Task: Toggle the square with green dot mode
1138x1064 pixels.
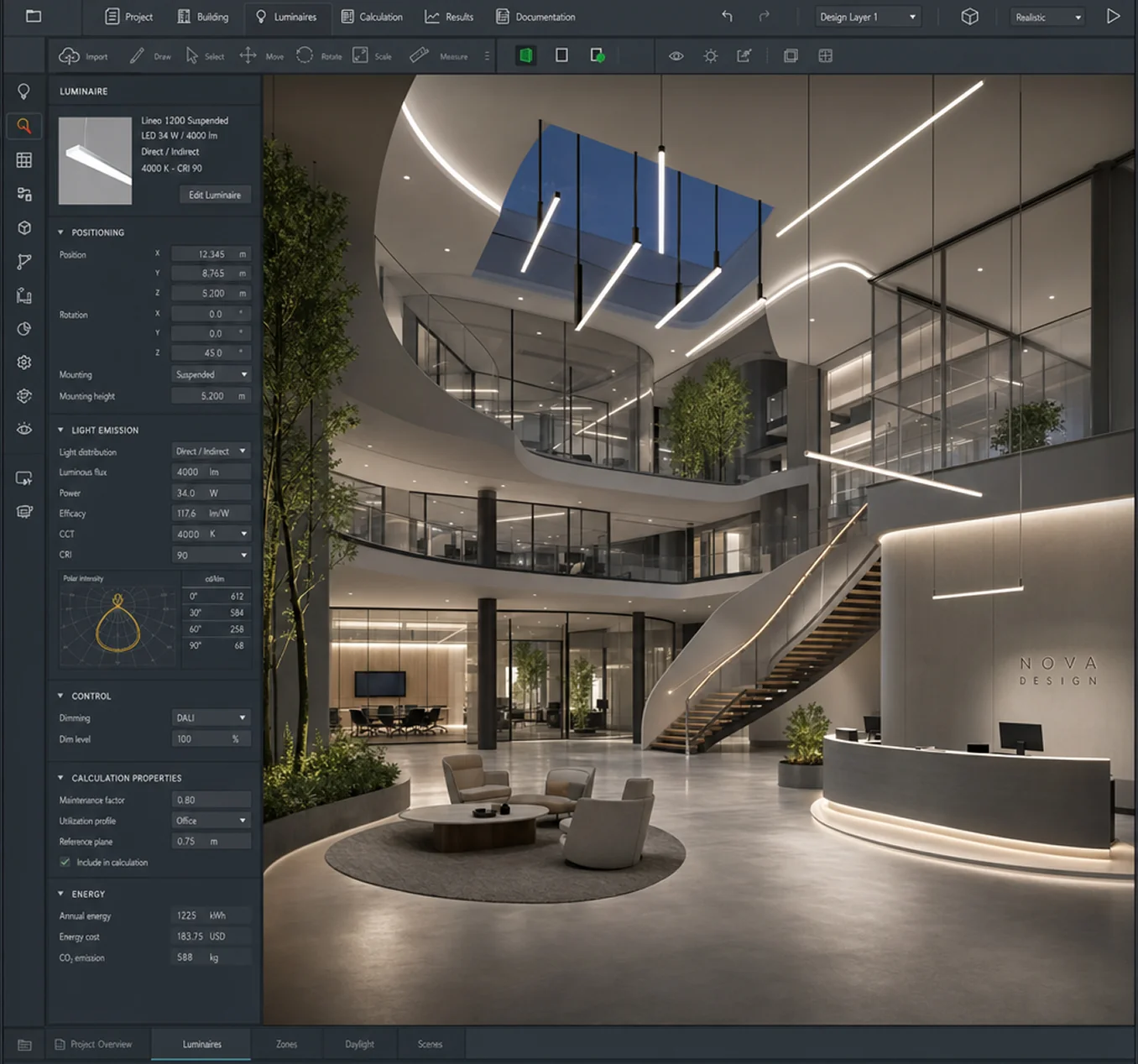Action: [598, 55]
